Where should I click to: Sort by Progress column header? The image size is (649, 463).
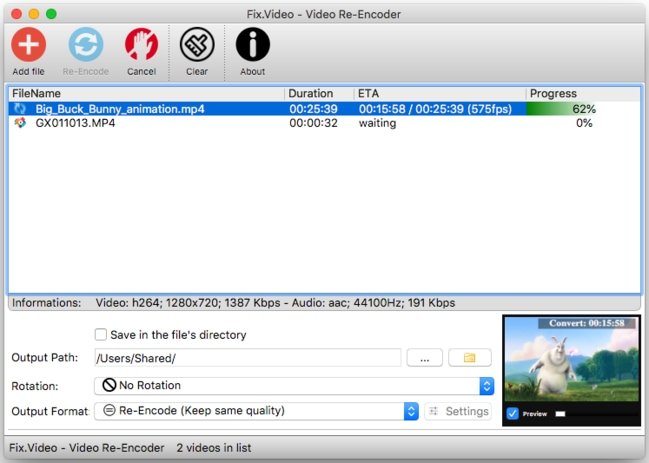tap(583, 94)
